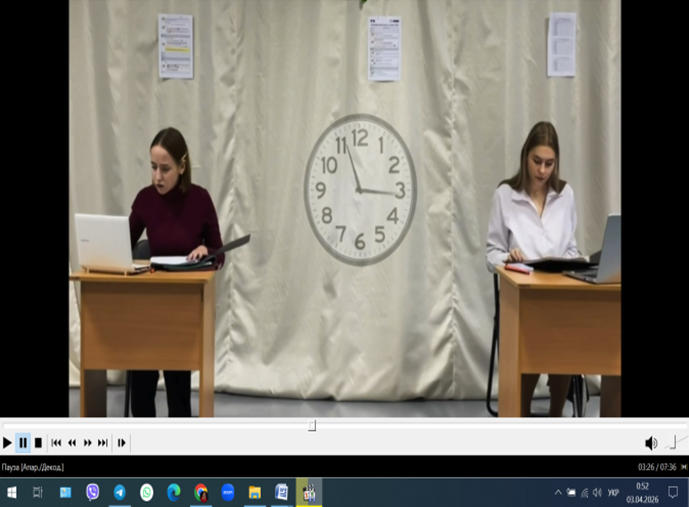Launch Viber from the taskbar

click(93, 492)
